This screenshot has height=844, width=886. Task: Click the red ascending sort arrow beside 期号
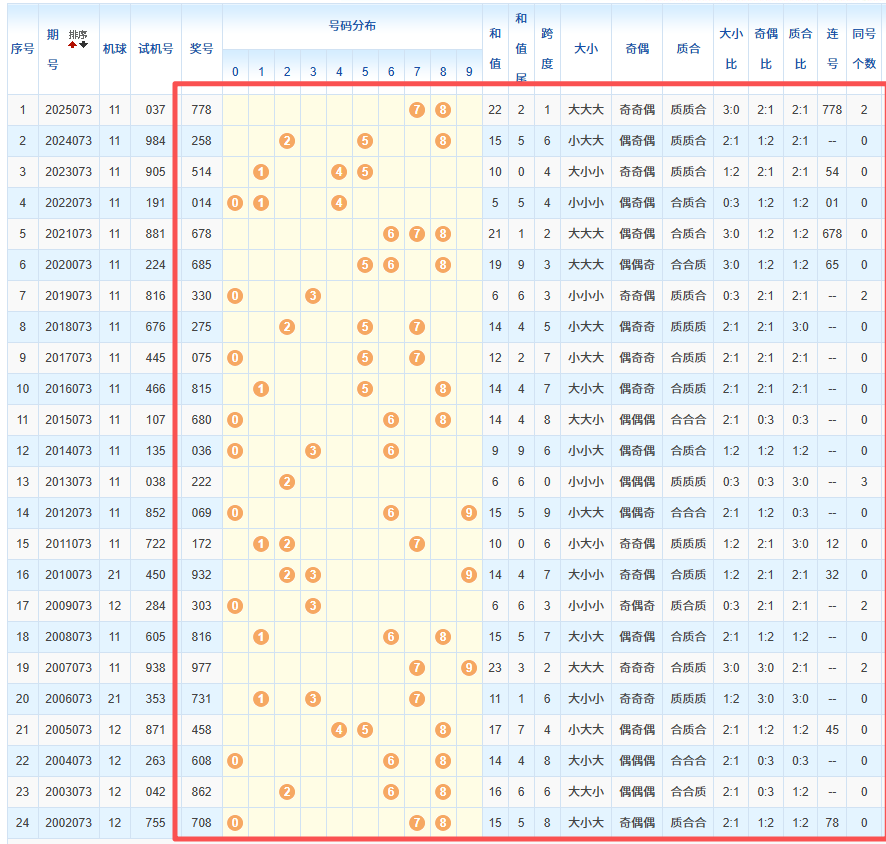[x=72, y=45]
